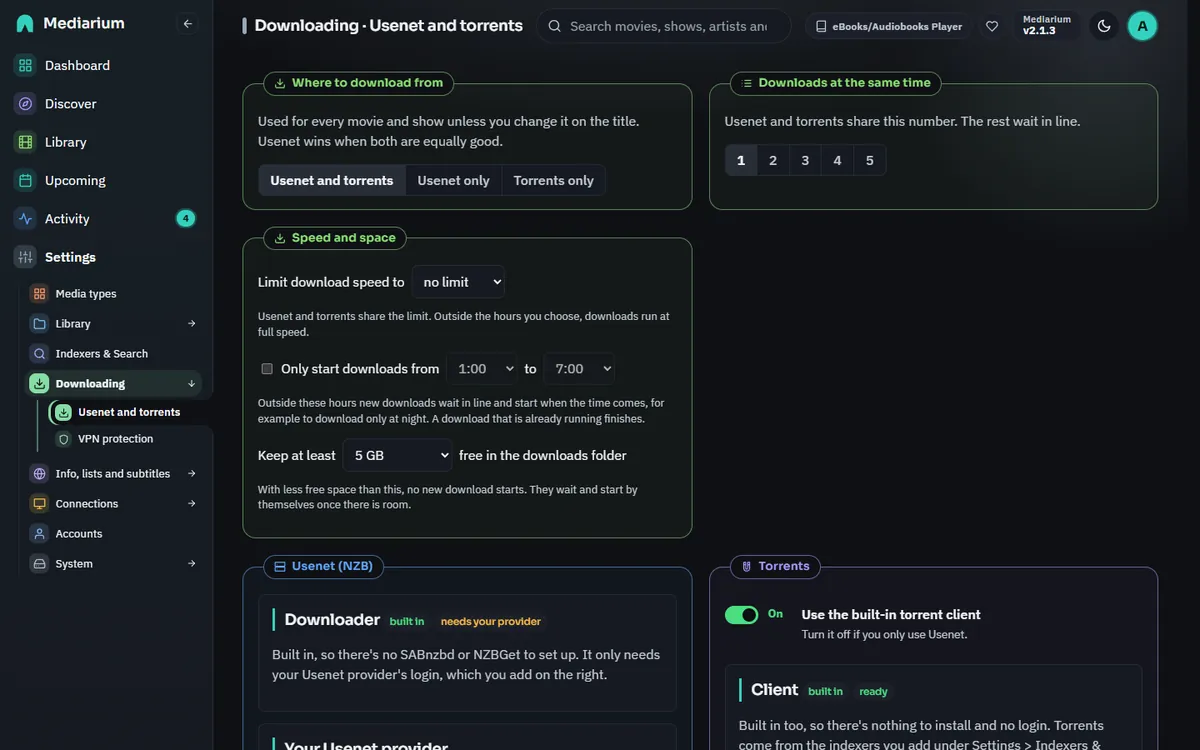Open the 1:00 start time dropdown
Screen dimensions: 1200x750
pos(482,369)
